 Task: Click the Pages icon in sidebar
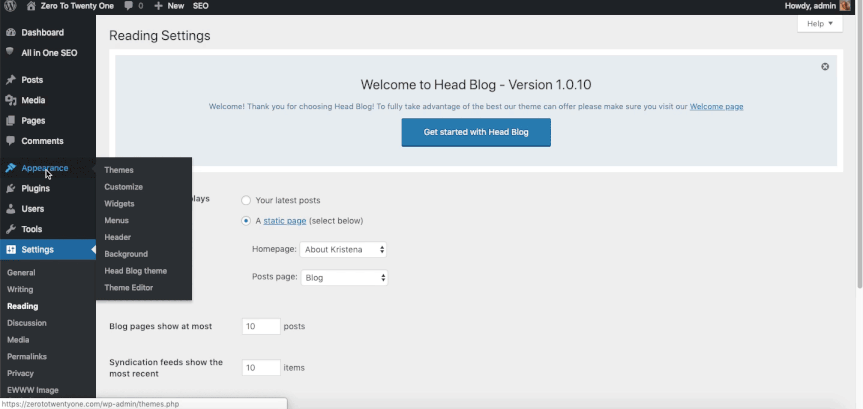pos(10,121)
